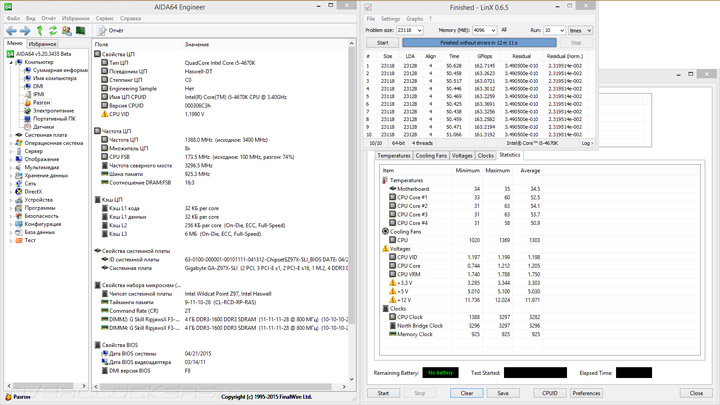The height and width of the screenshot is (405, 720).
Task: Open the times unit dropdown in LinX
Action: point(587,31)
